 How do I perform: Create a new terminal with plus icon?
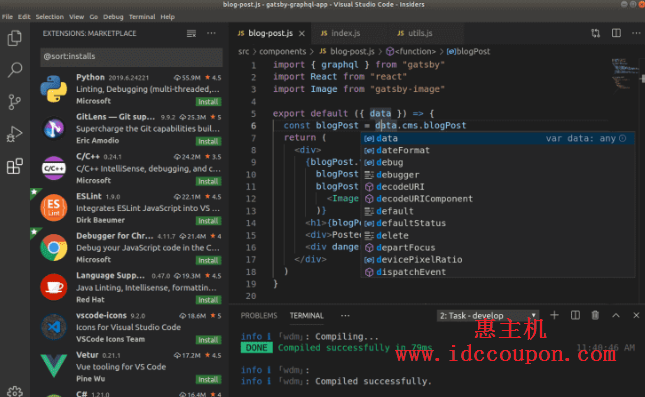(555, 316)
